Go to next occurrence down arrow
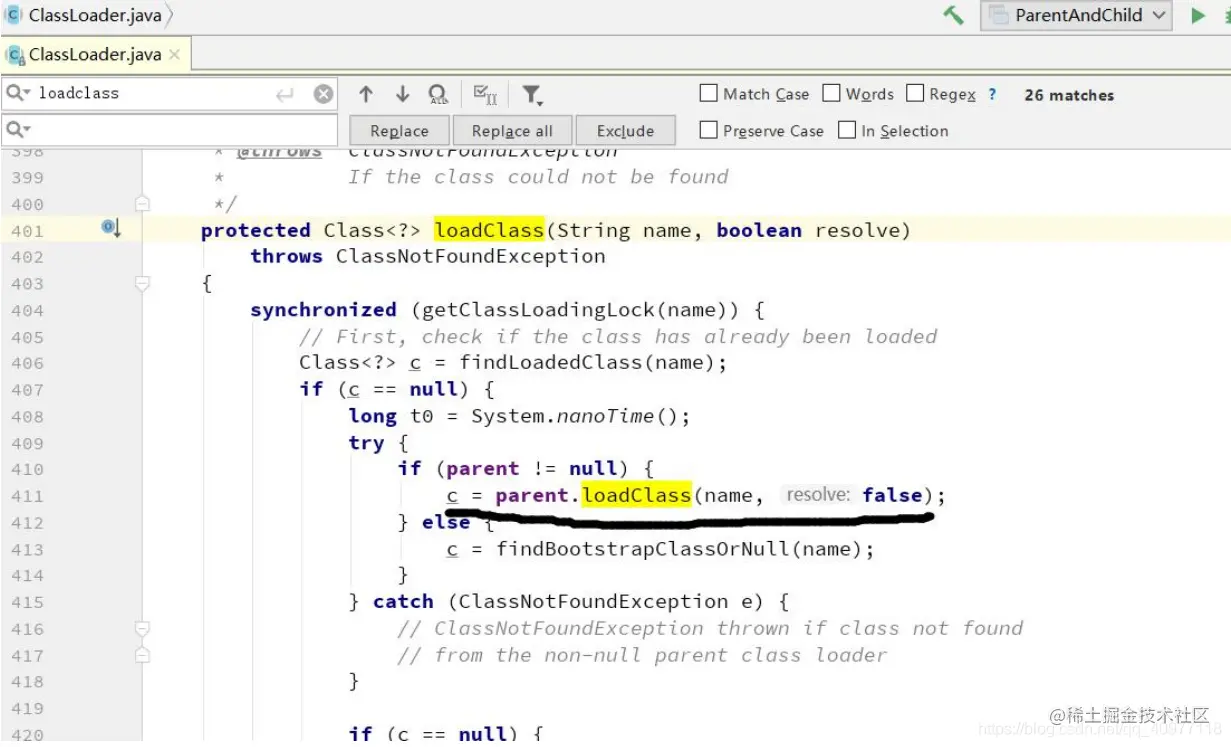Viewport: 1231px width, 747px height. (x=402, y=94)
